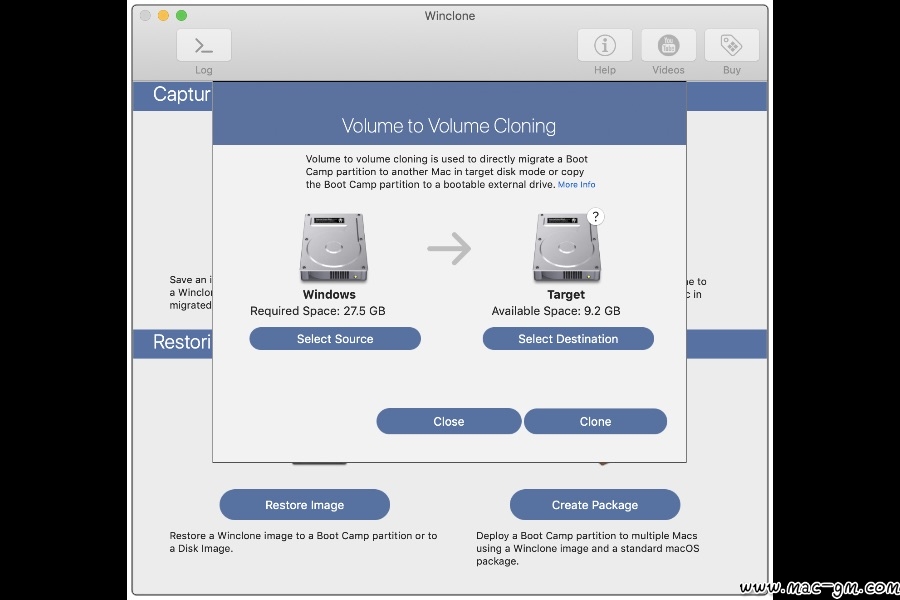Click the Volume to Volume Cloning heading

point(449,126)
